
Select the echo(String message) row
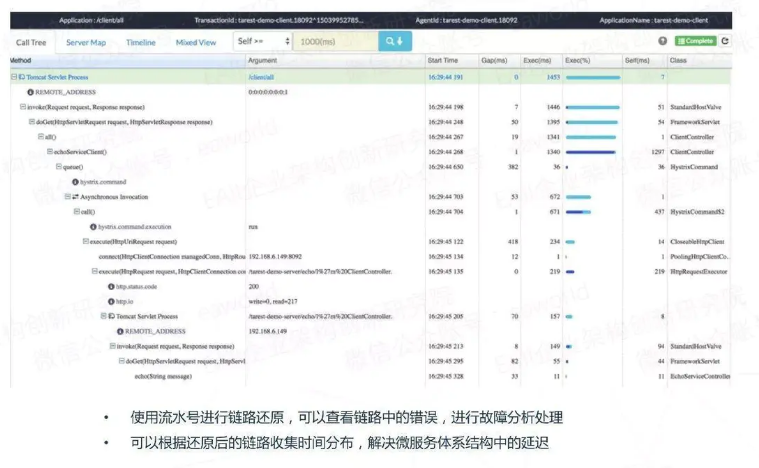tap(370, 376)
